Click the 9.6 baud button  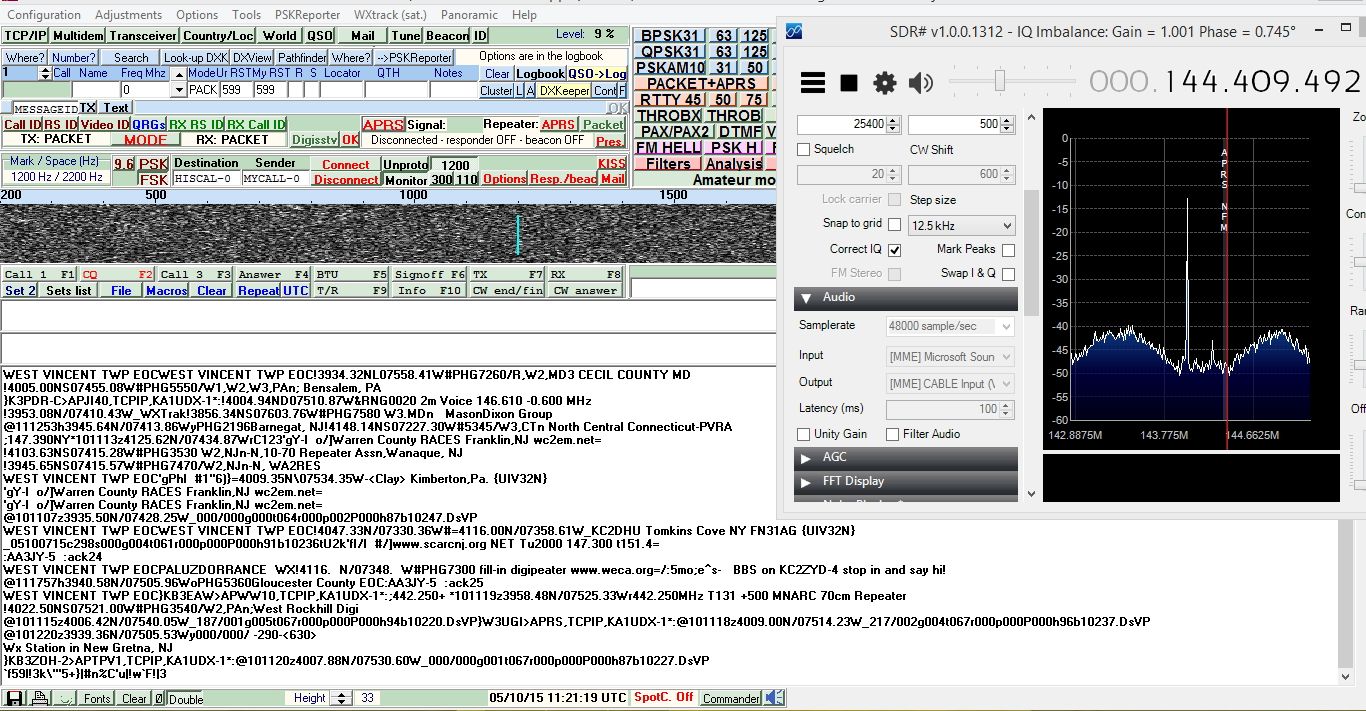pyautogui.click(x=124, y=164)
